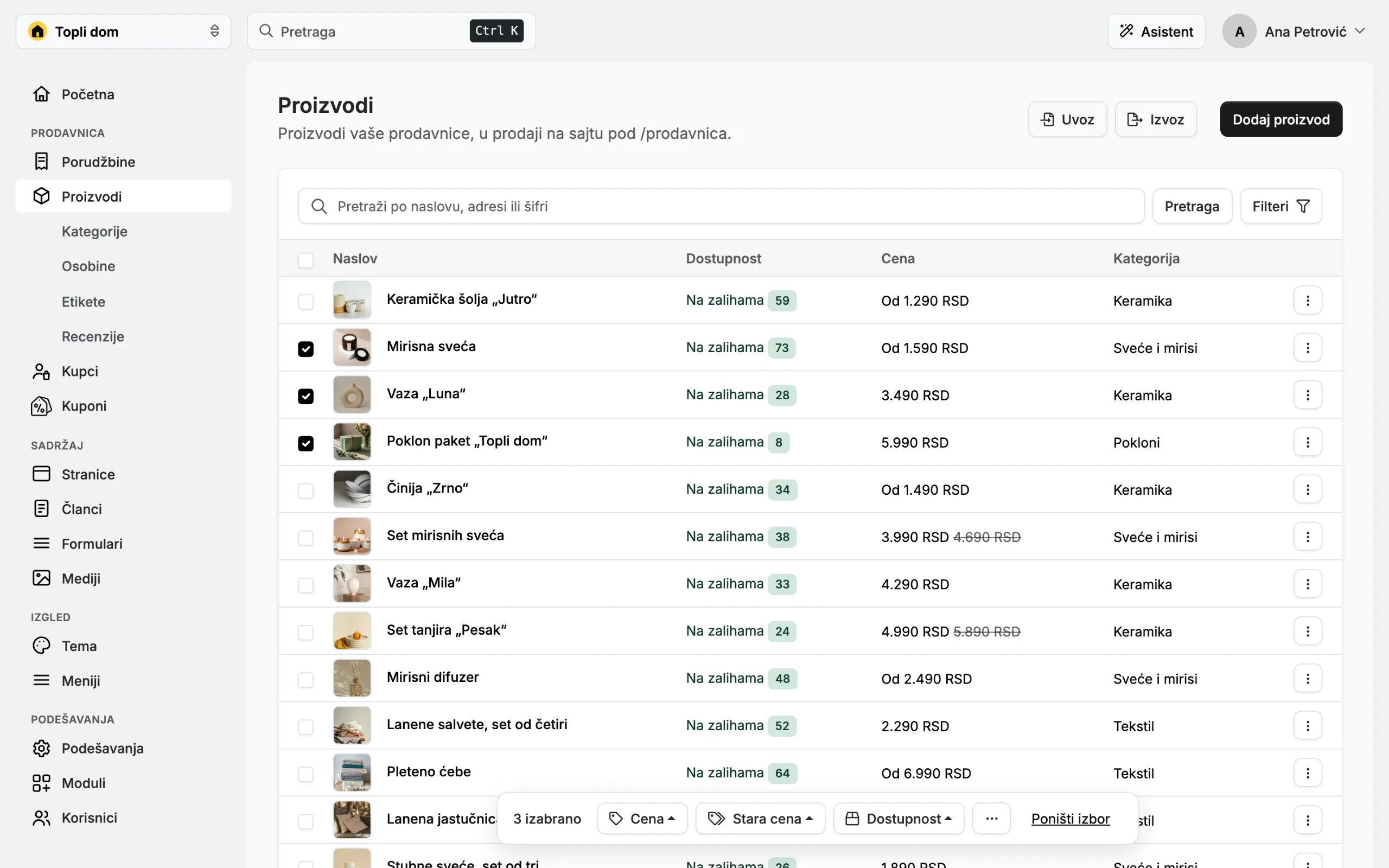Uncheck the Vaza „Luna“ checkbox
This screenshot has height=868, width=1389.
click(x=306, y=396)
